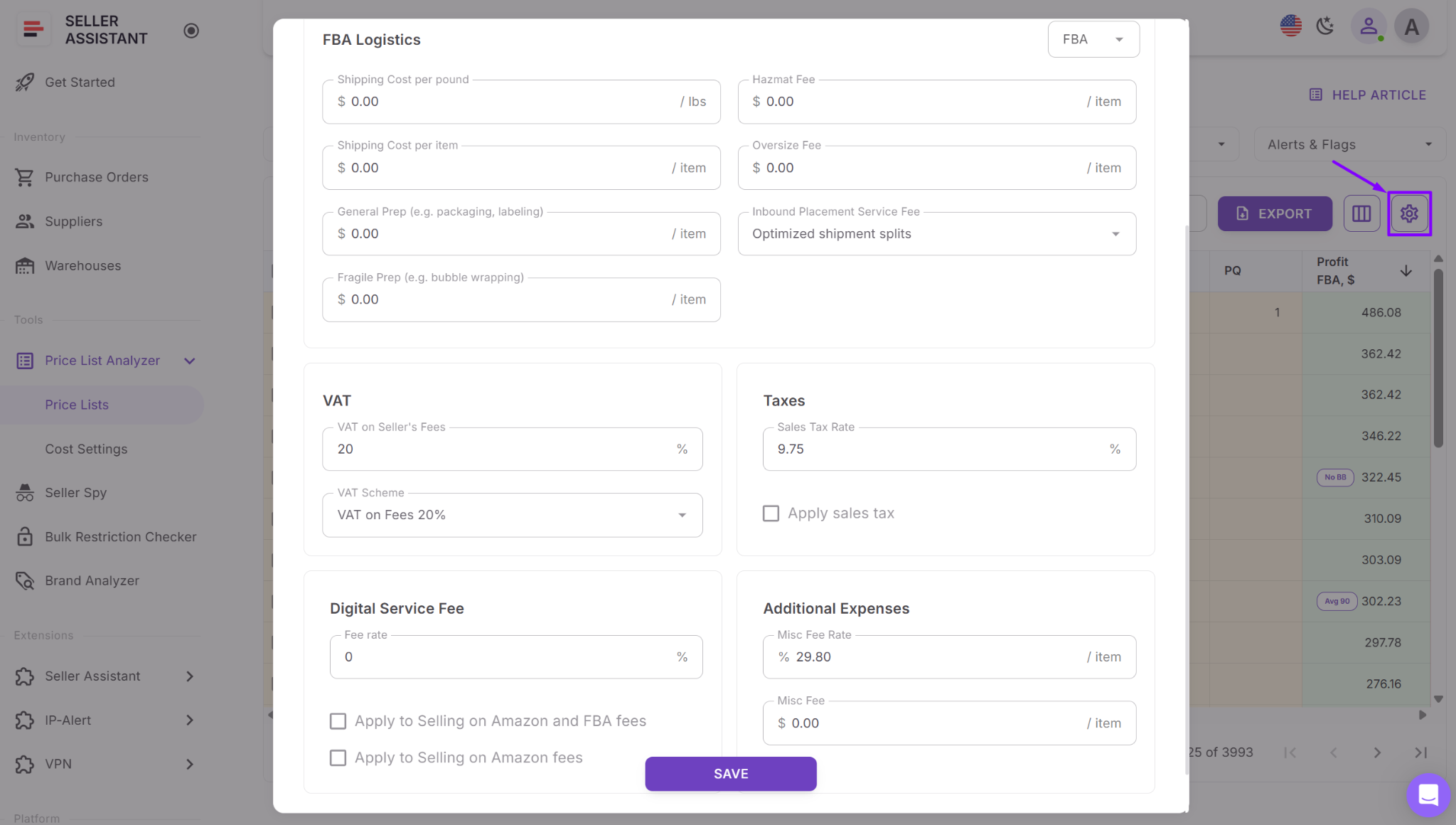
Task: Select Bulk Restriction Checker in the sidebar
Action: point(121,536)
